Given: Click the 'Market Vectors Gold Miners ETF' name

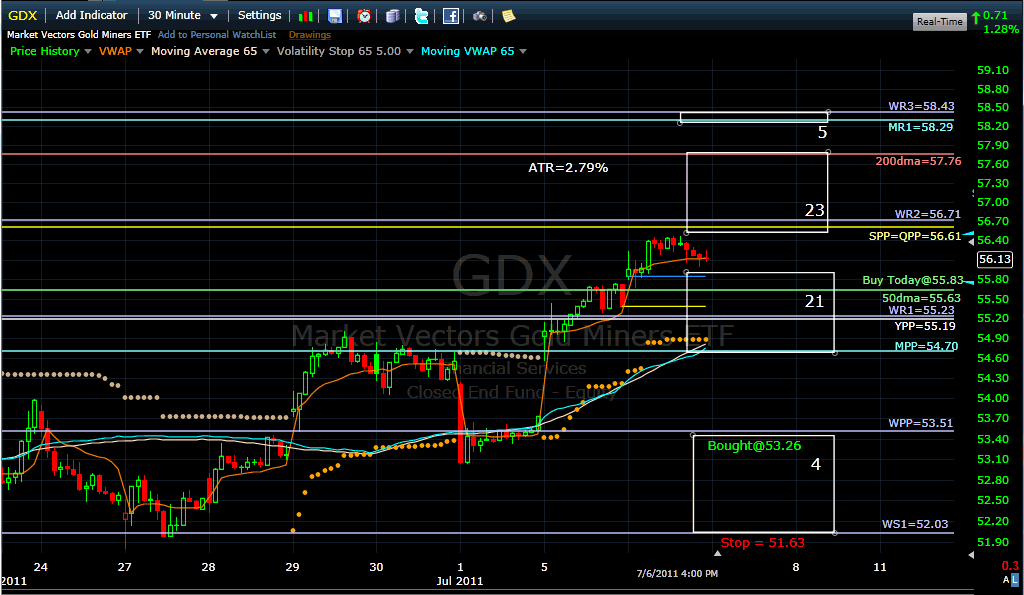Looking at the screenshot, I should (x=79, y=35).
